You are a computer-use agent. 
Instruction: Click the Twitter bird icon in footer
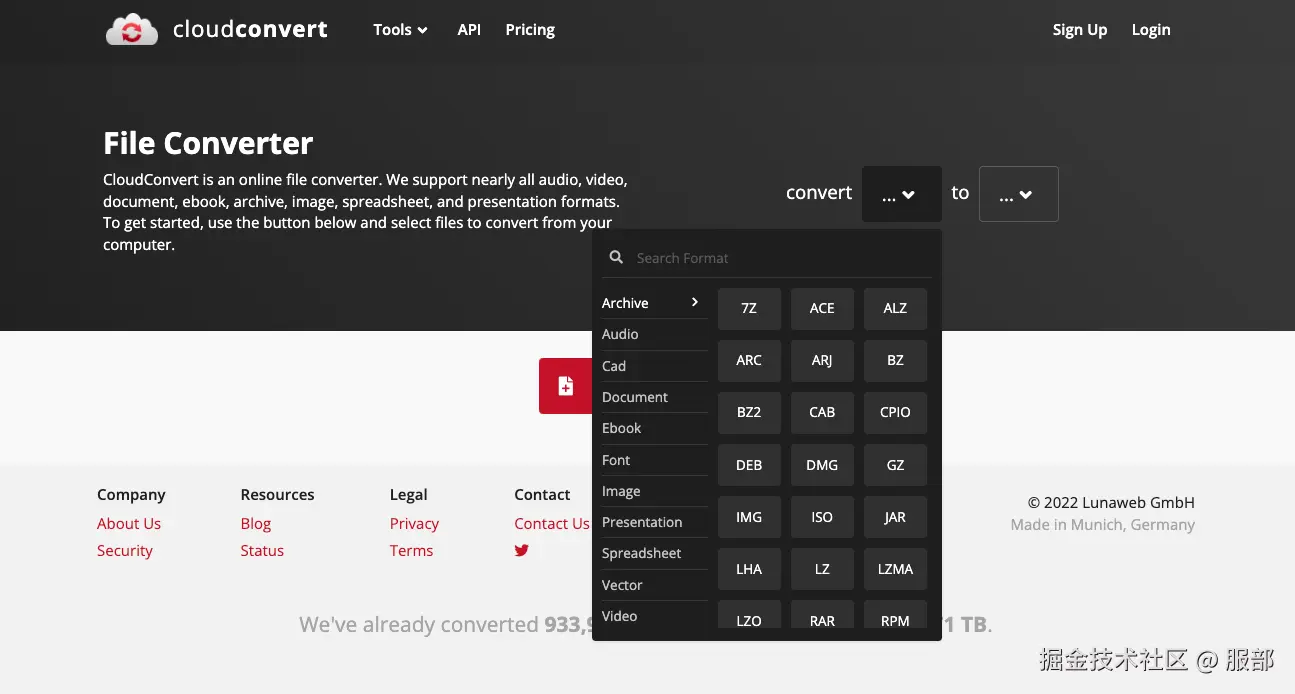(521, 550)
